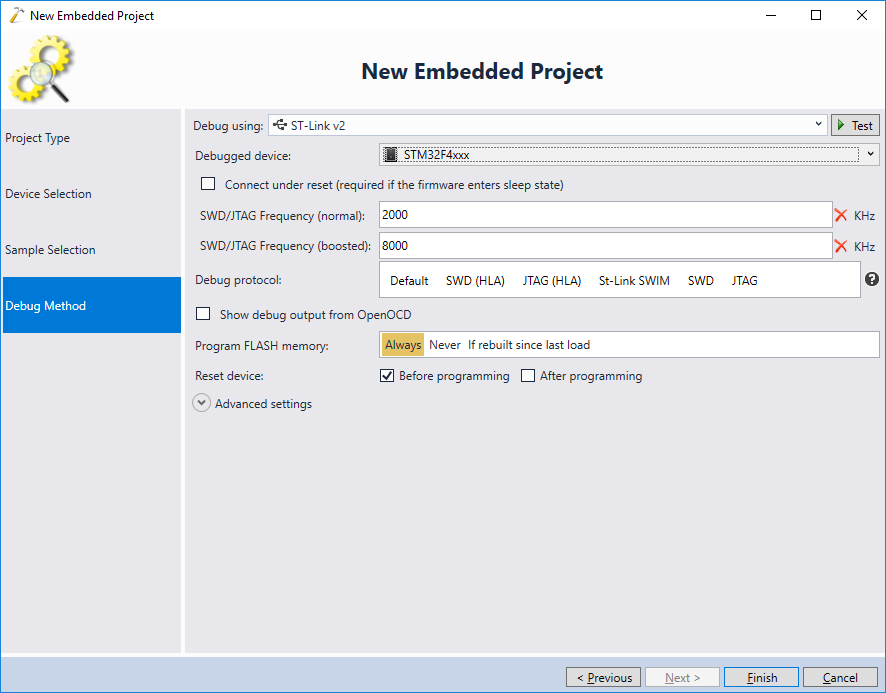Click the red X beside normal frequency

pos(840,215)
